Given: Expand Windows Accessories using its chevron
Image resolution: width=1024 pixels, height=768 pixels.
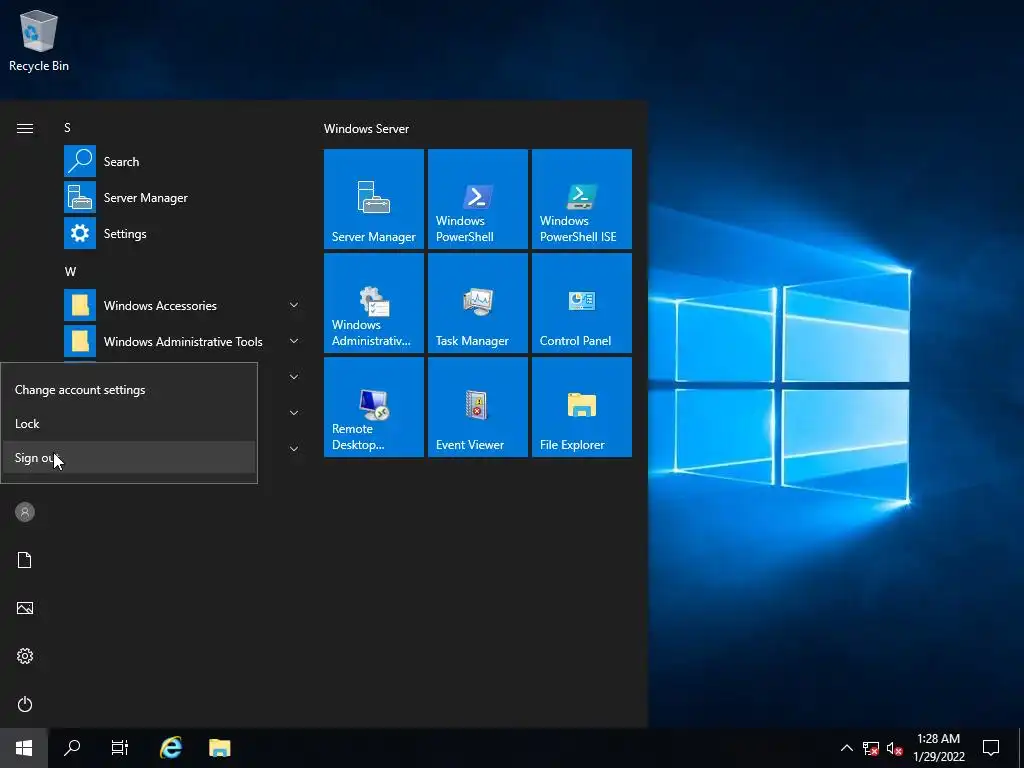Looking at the screenshot, I should pos(294,305).
